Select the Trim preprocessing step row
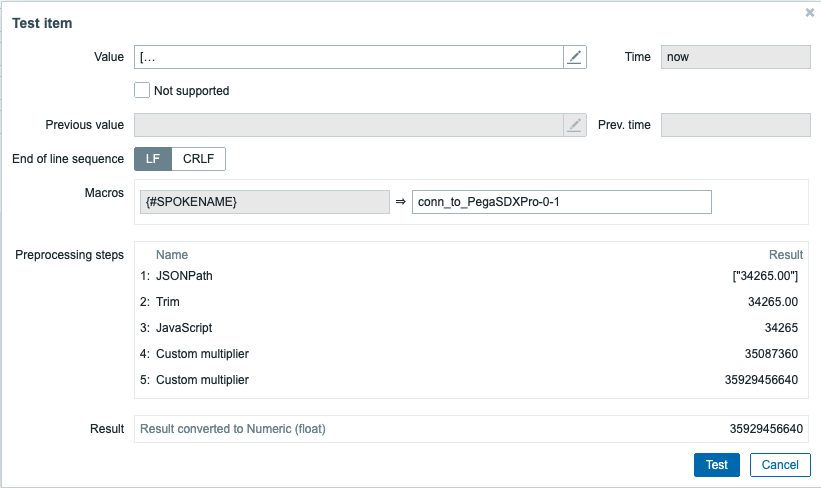The image size is (821, 488). click(x=168, y=302)
